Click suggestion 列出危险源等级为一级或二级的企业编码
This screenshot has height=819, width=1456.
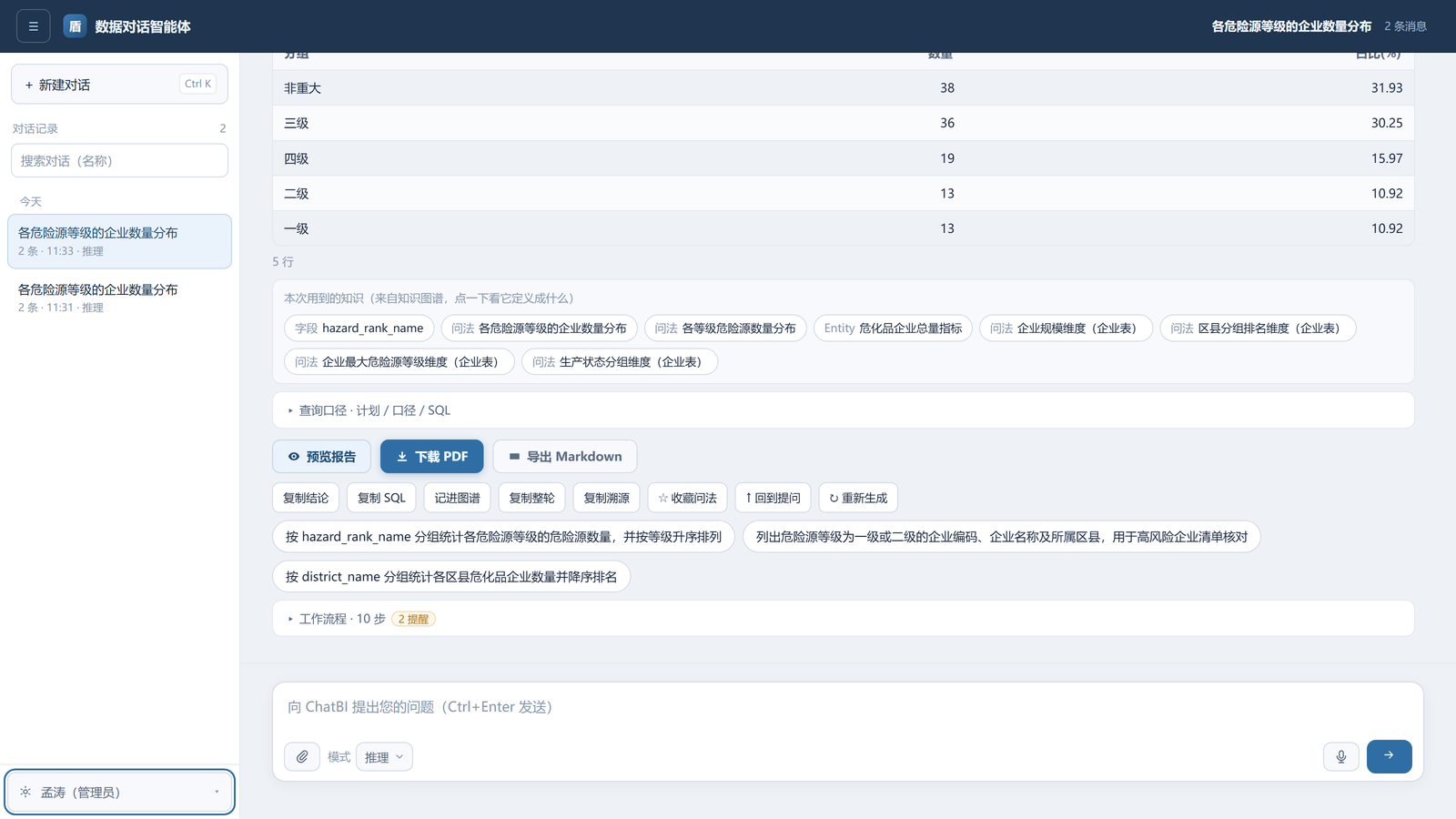click(x=1002, y=537)
